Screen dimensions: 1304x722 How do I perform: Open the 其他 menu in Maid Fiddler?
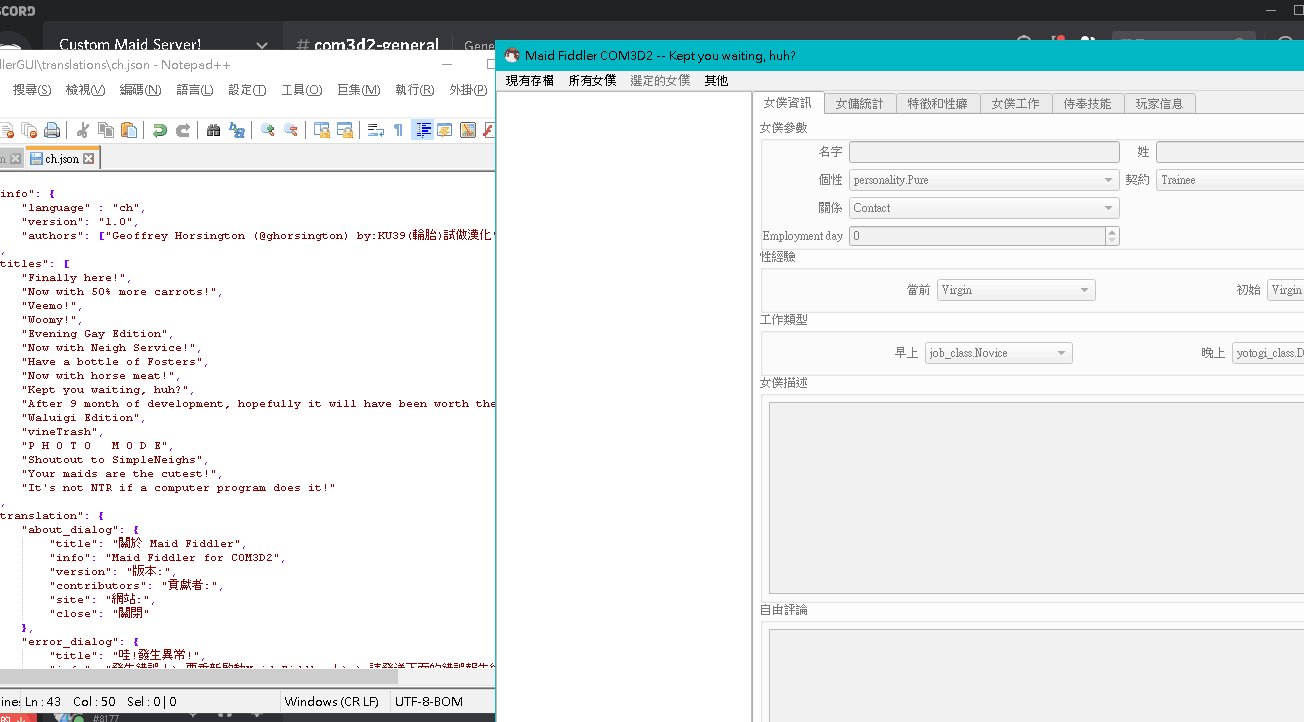point(716,80)
